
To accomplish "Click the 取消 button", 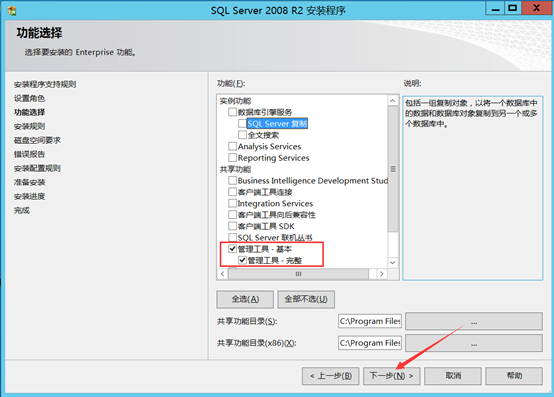I will 453,376.
